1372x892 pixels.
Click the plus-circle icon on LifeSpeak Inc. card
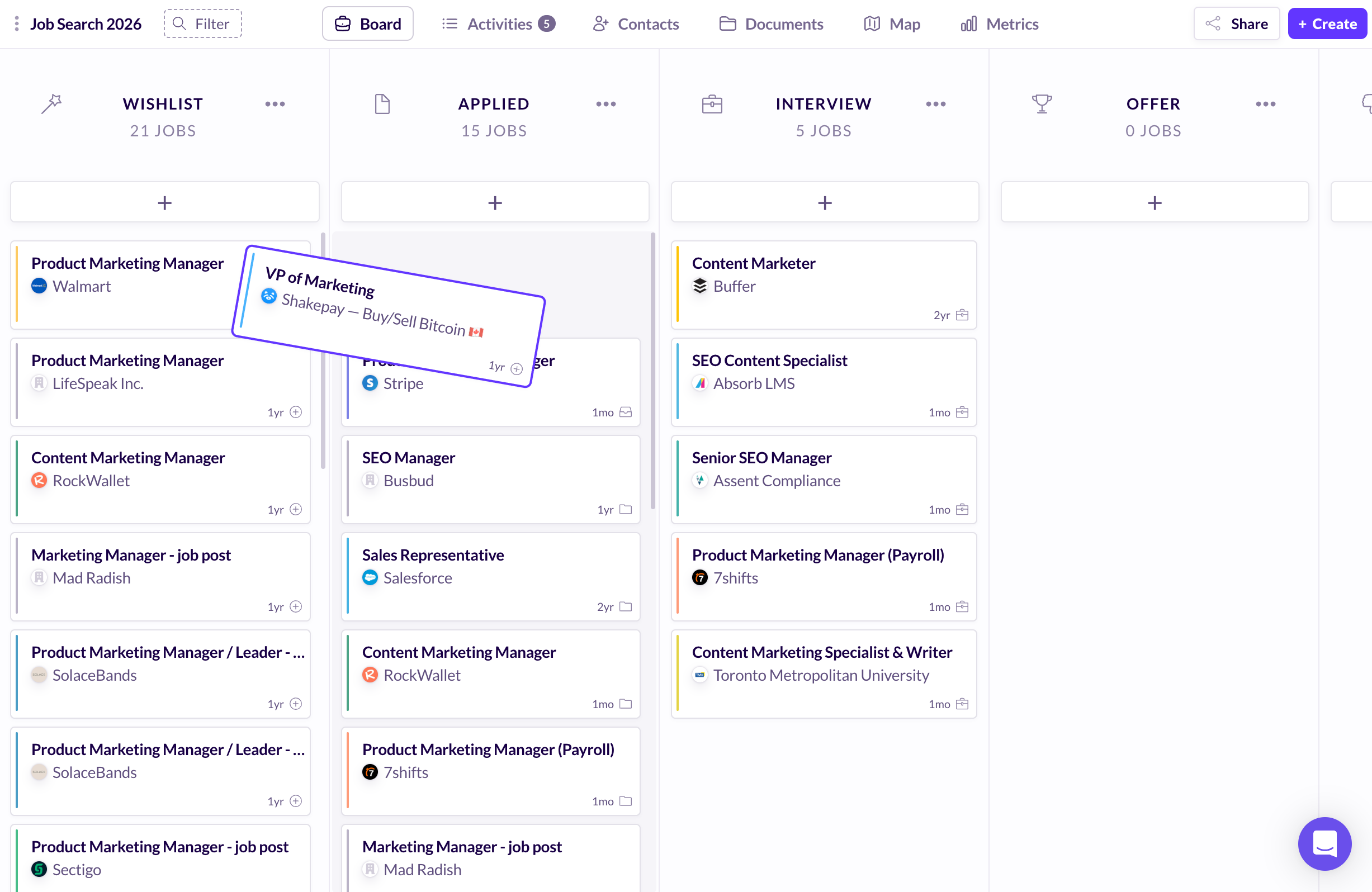296,412
